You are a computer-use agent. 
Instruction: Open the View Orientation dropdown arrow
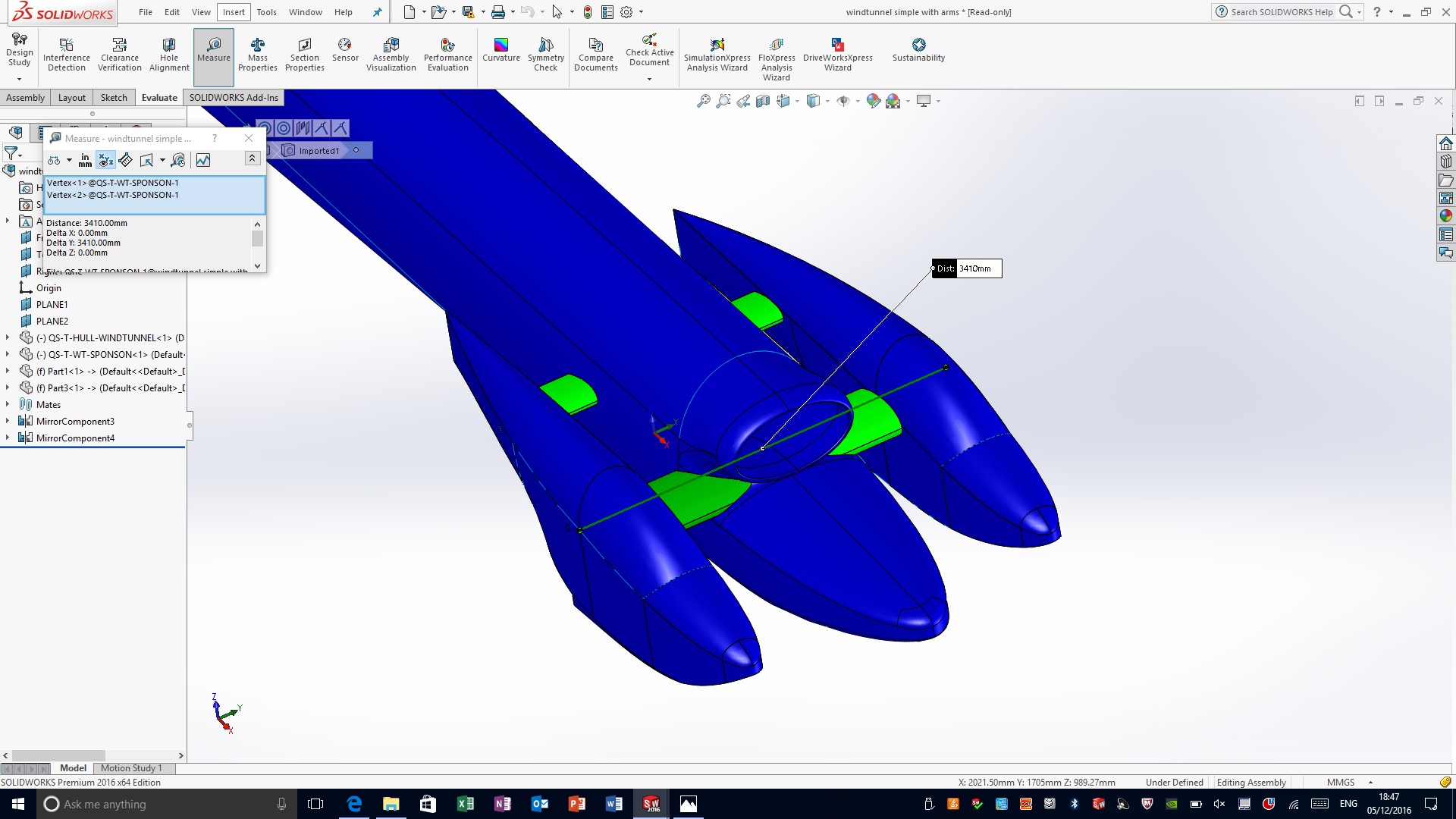click(x=797, y=101)
